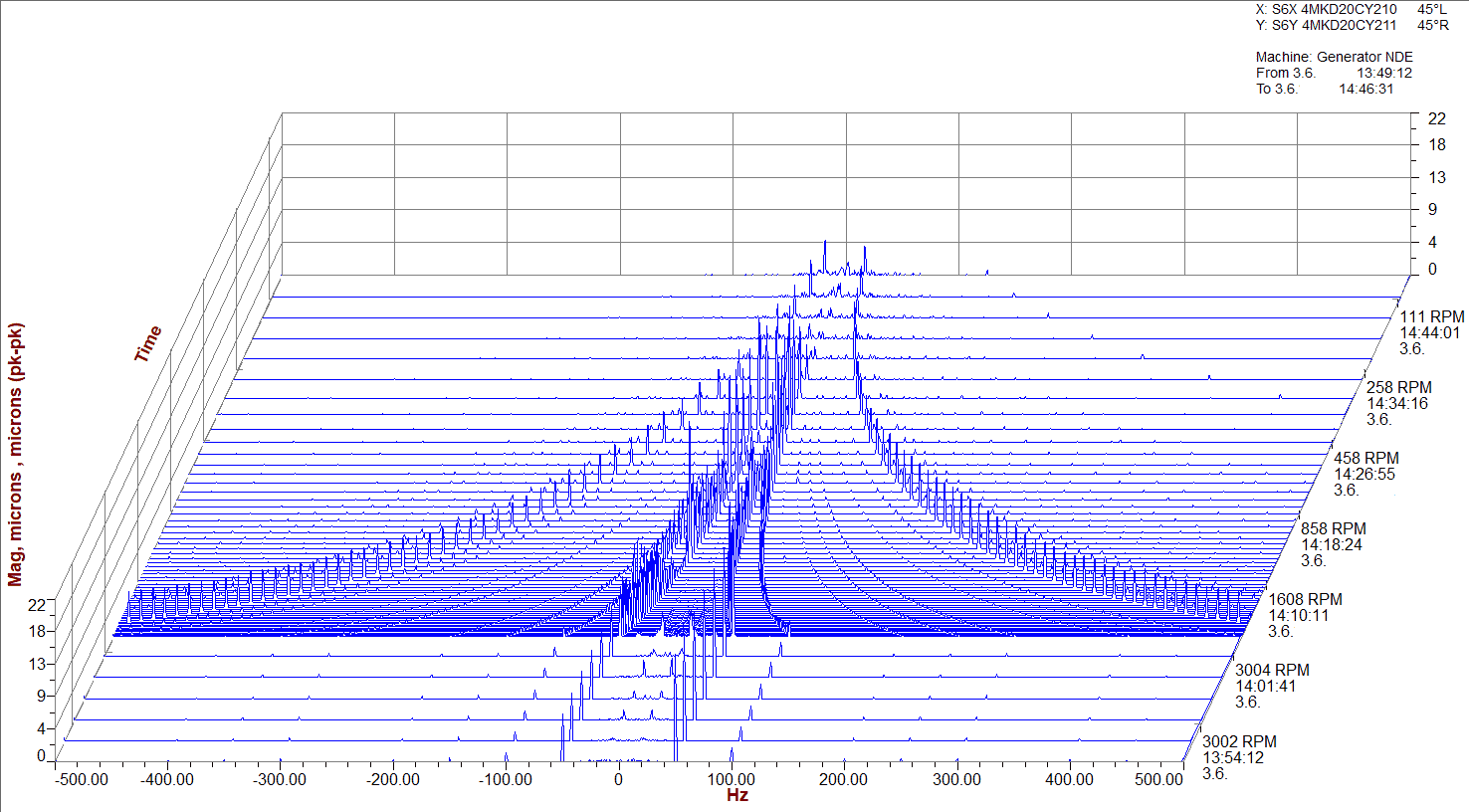Viewport: 1469px width, 812px height.
Task: Select the '458 RPM' spectrum label
Action: [1366, 458]
